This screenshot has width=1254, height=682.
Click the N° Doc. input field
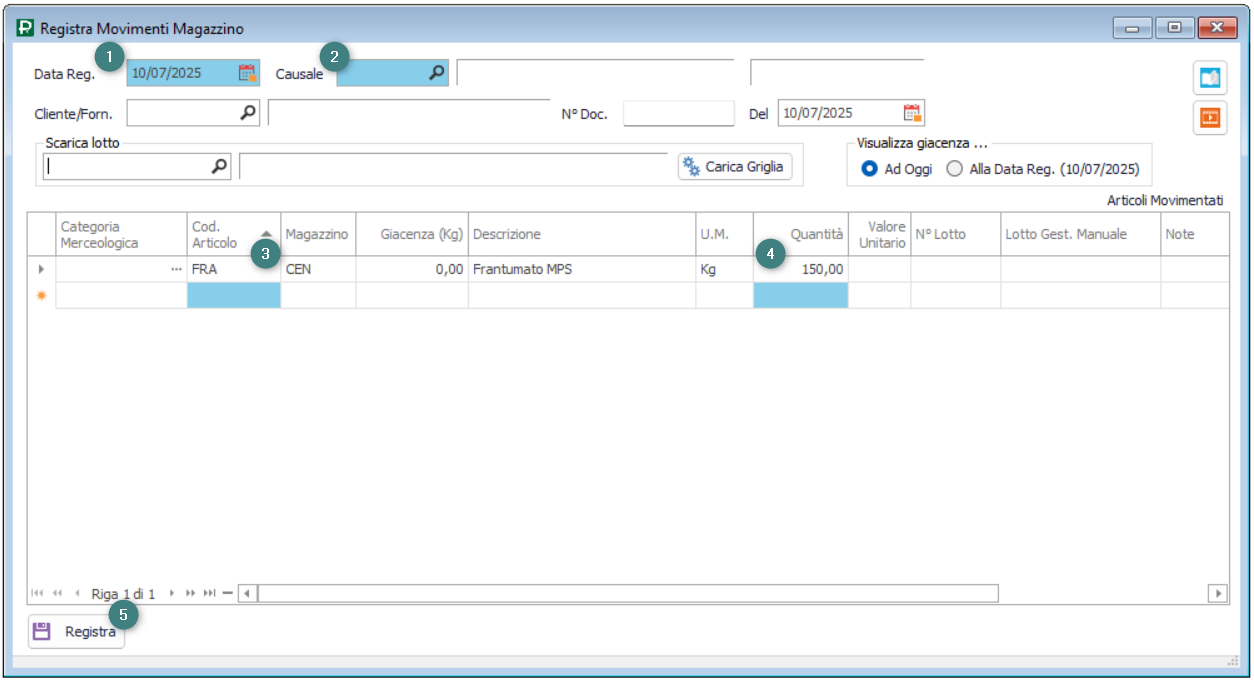[x=678, y=114]
